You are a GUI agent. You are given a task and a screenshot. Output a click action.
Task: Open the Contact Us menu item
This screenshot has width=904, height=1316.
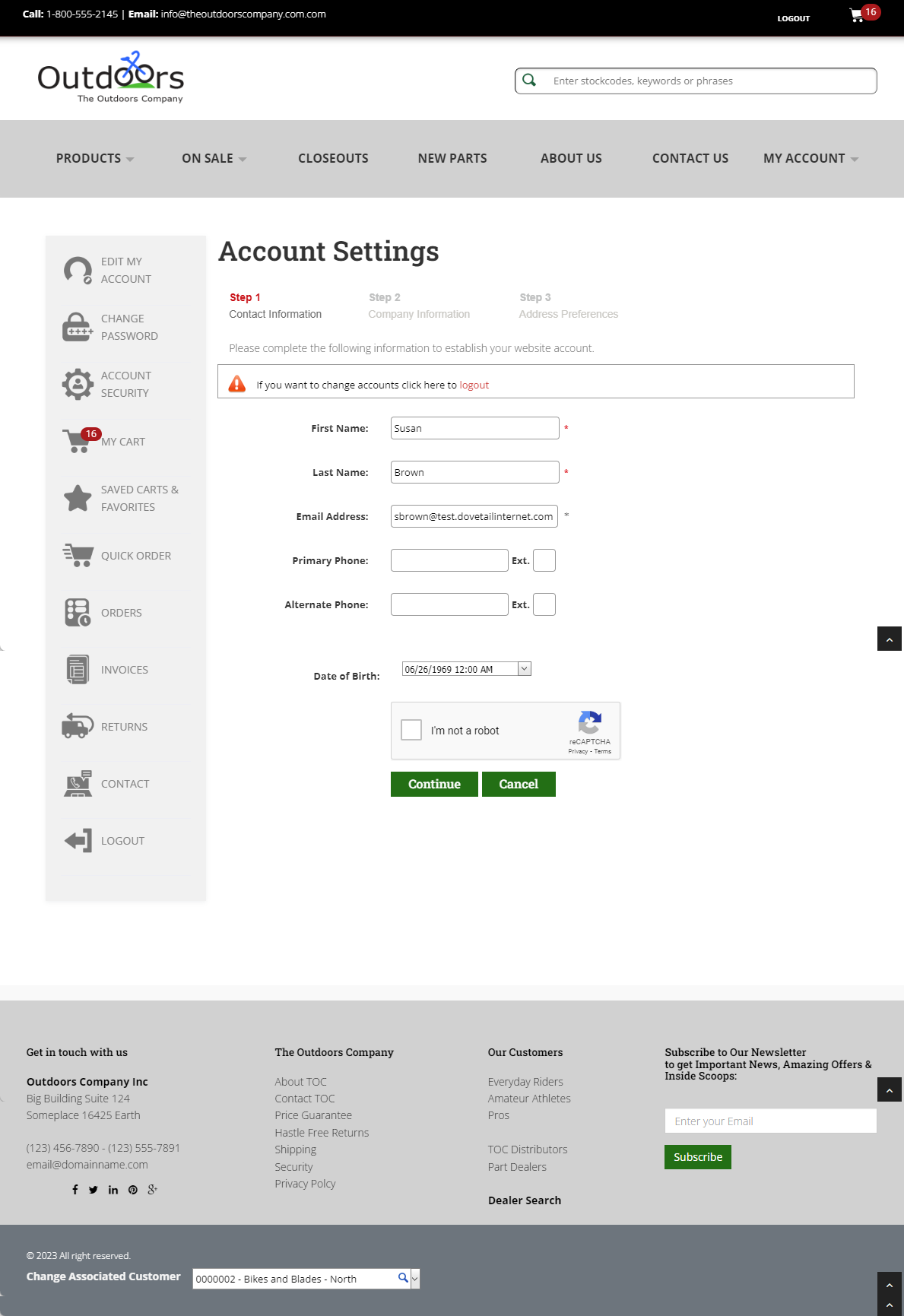click(690, 158)
